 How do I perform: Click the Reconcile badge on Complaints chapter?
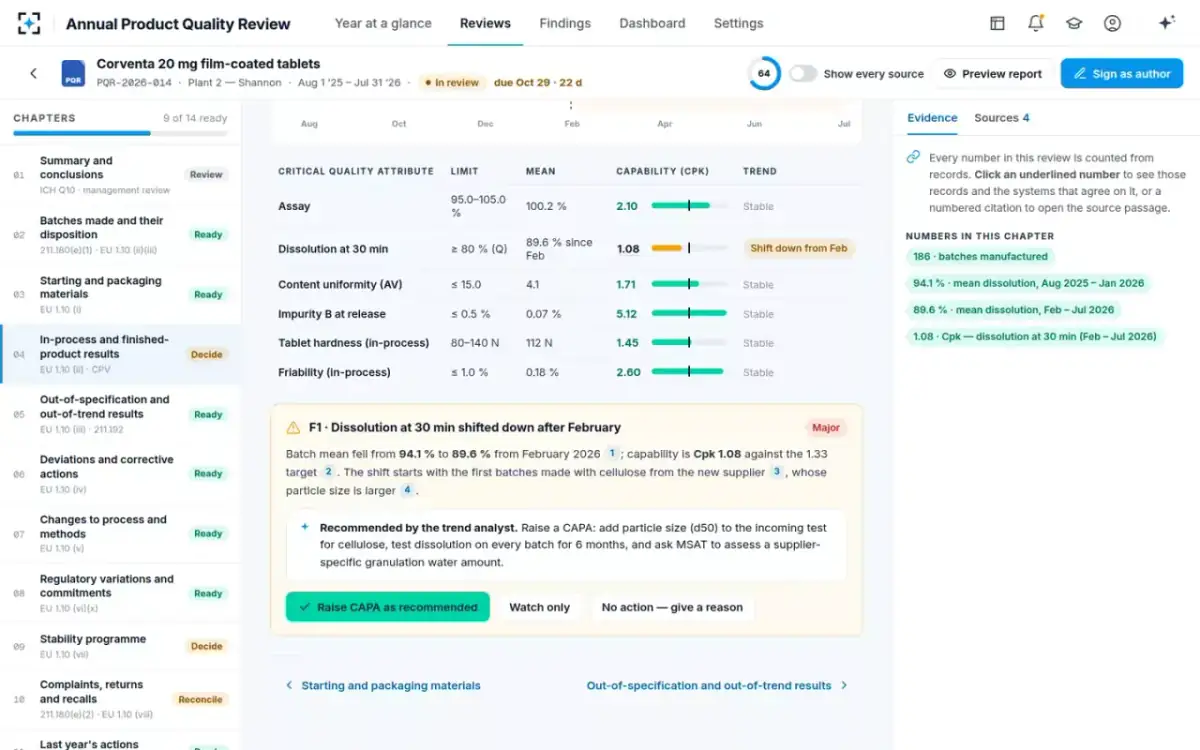click(200, 699)
